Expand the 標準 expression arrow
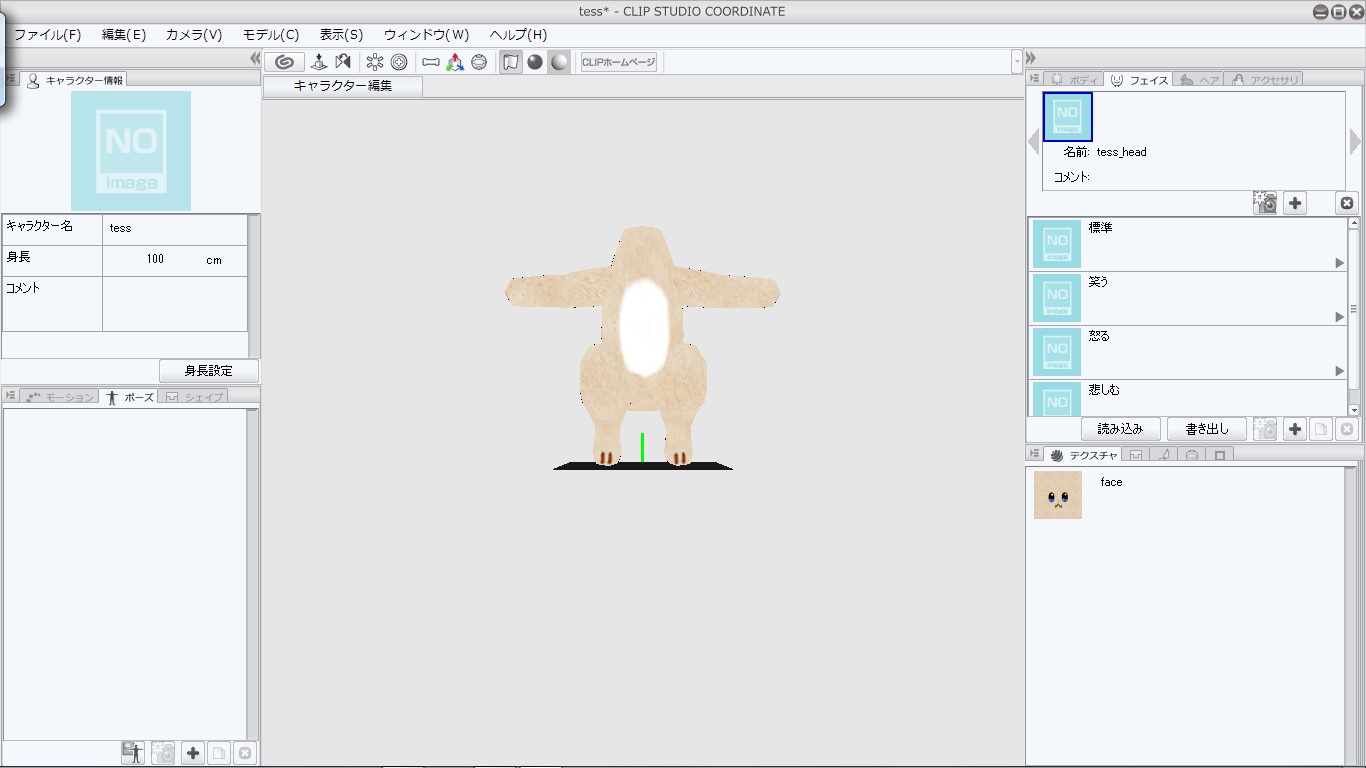 point(1340,263)
